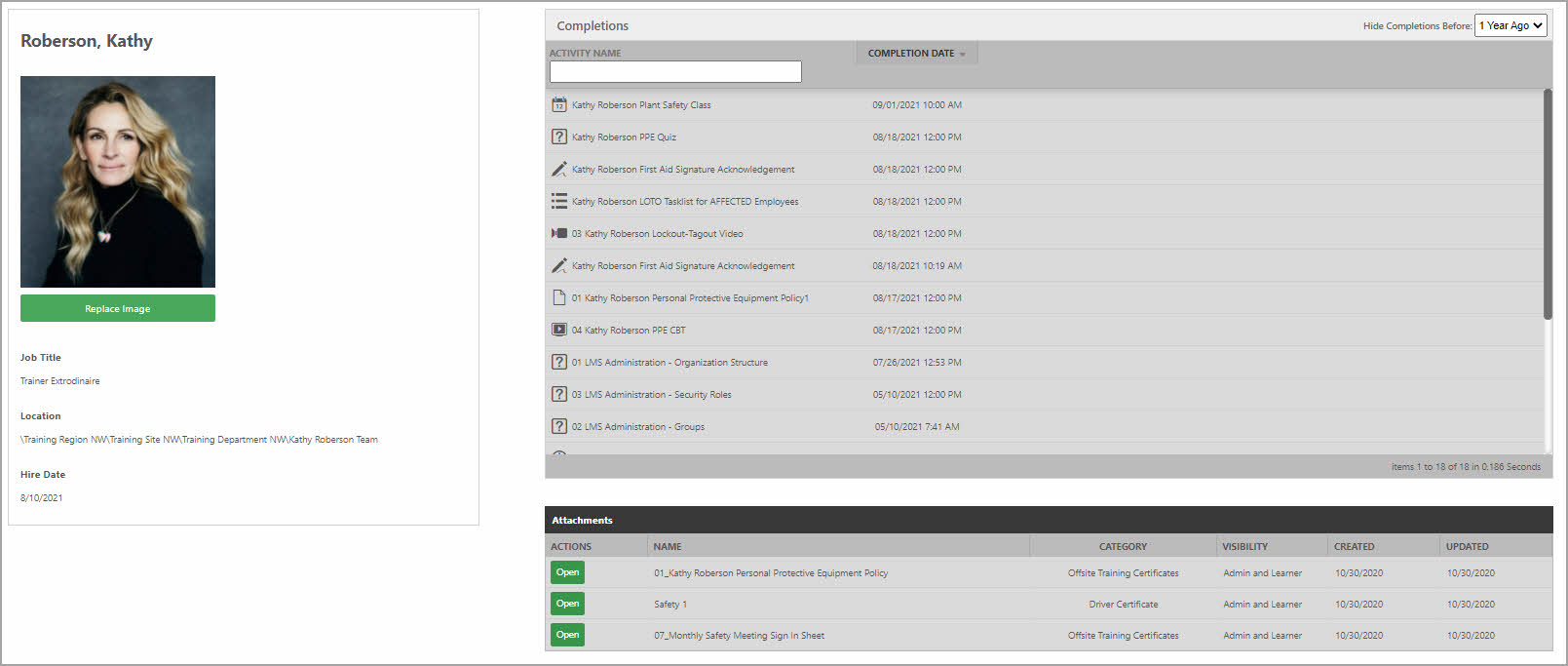Click the completions list vertical scrollbar
The width and height of the screenshot is (1568, 666).
[x=1548, y=205]
